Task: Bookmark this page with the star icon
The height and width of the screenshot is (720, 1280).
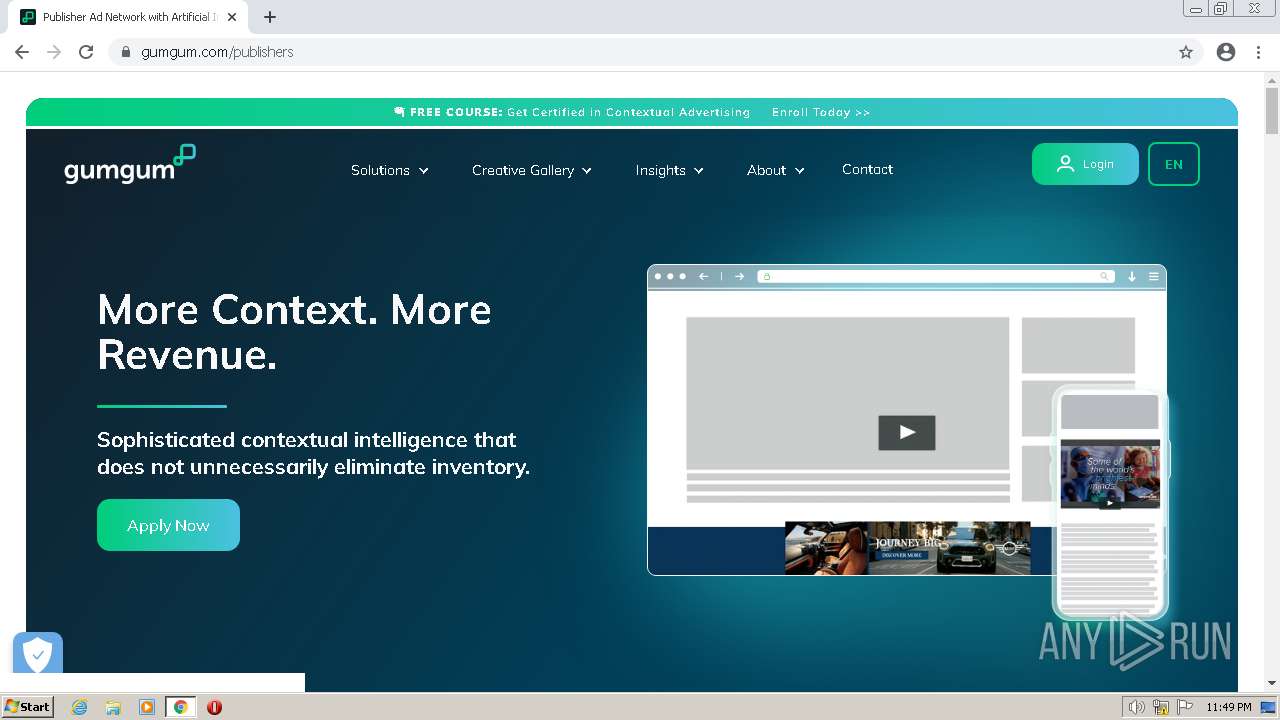Action: pos(1186,52)
